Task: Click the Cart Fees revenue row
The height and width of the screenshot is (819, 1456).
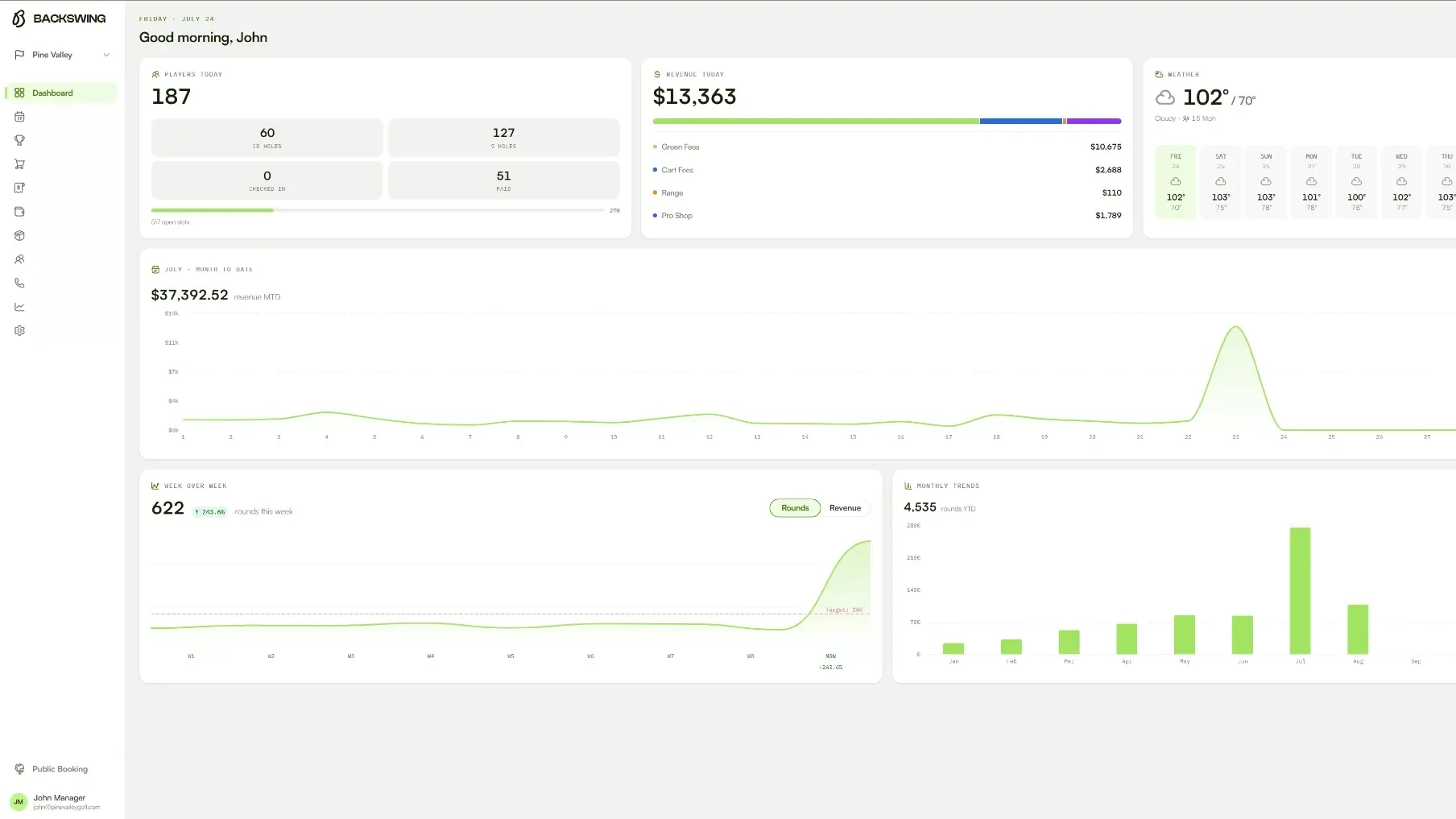Action: (887, 170)
